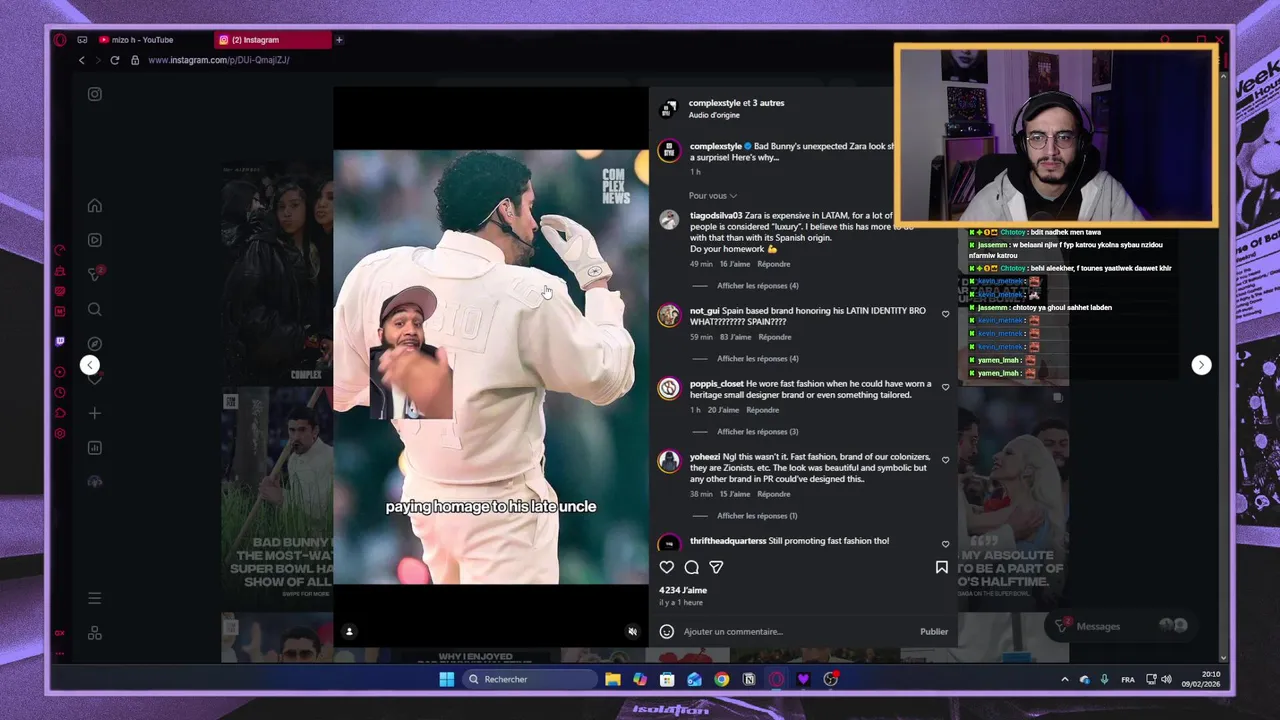
Task: Switch to the 'mizo h - YouTube' tab
Action: point(142,40)
